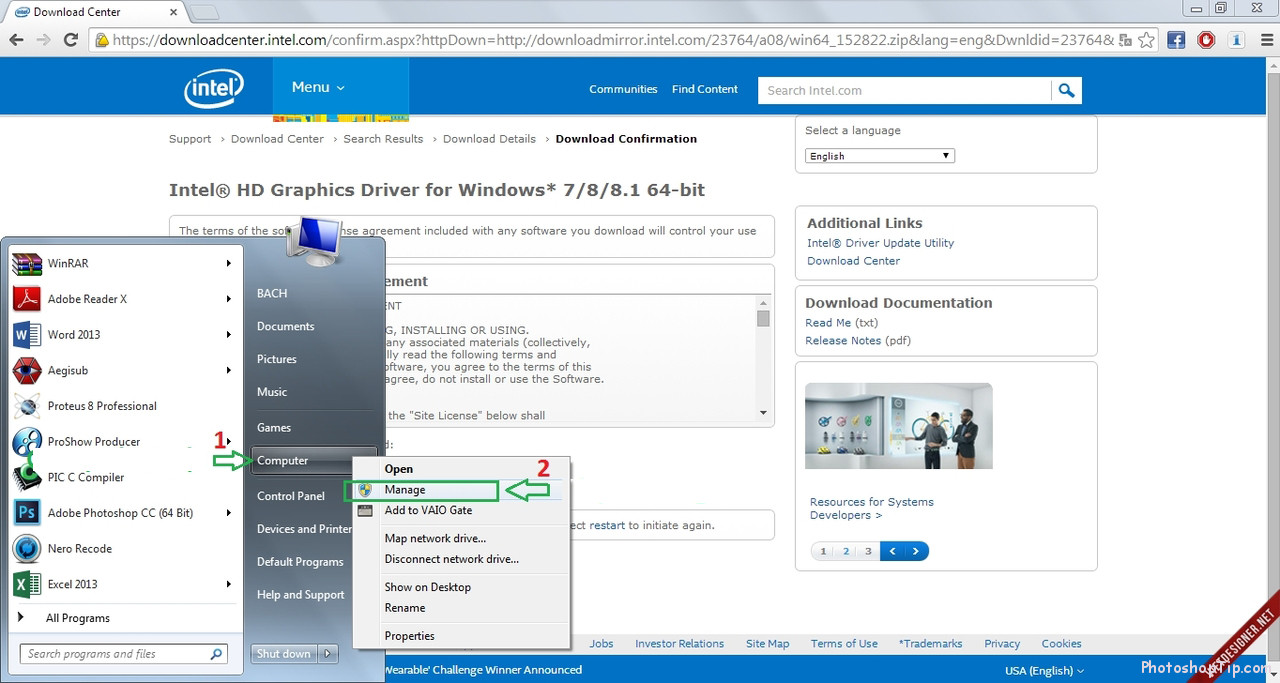Expand Adobe Reader X submenu arrow
The height and width of the screenshot is (683, 1280).
(228, 299)
